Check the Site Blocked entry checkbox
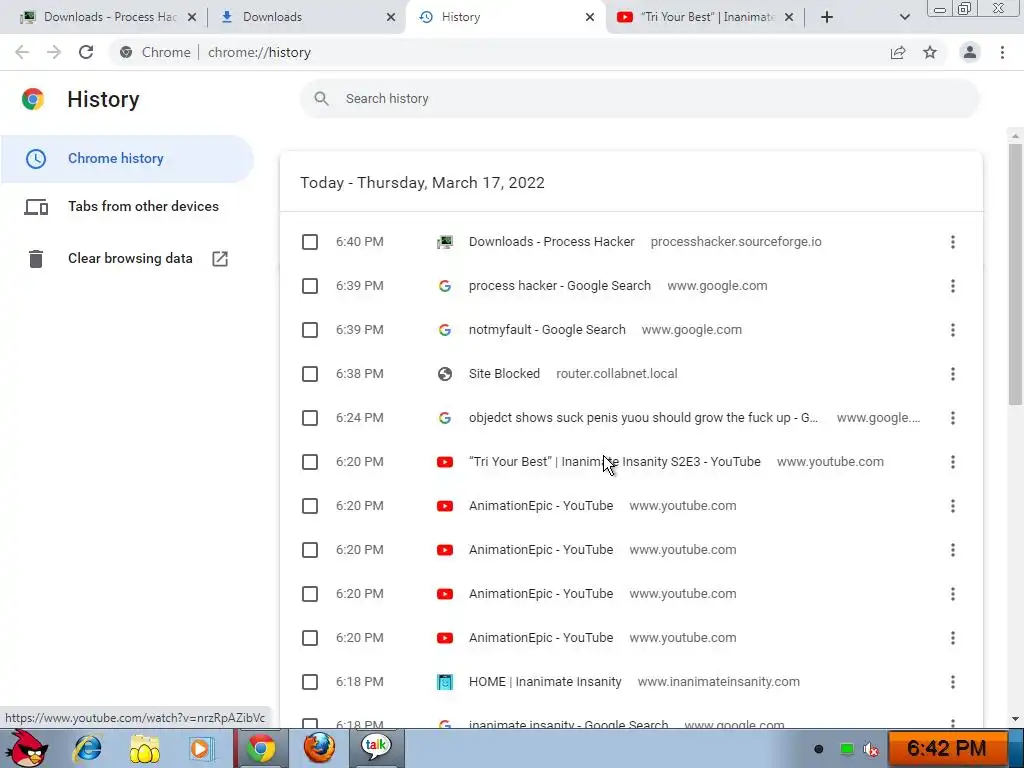This screenshot has width=1024, height=768. click(310, 374)
